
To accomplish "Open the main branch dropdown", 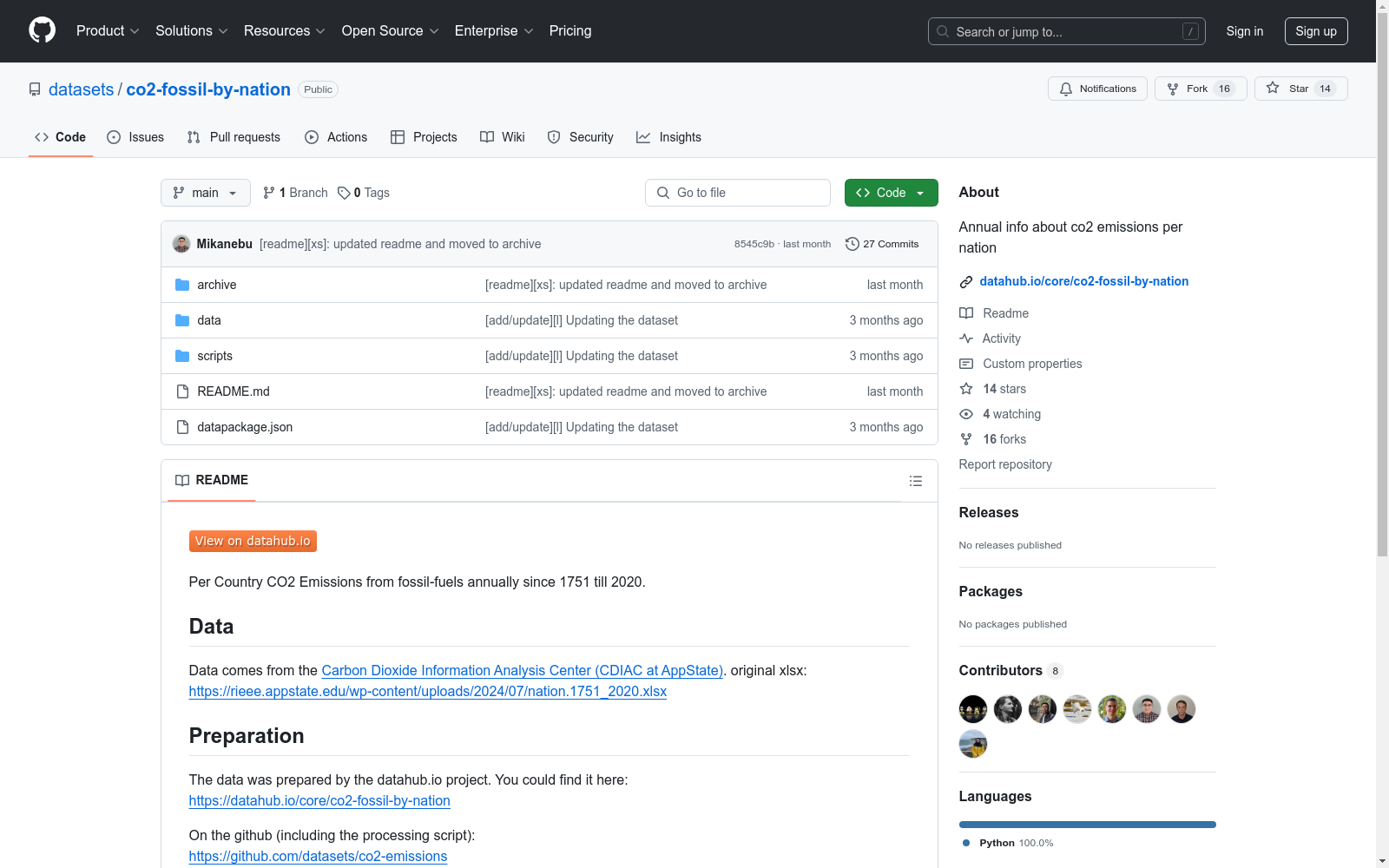I will click(x=206, y=193).
